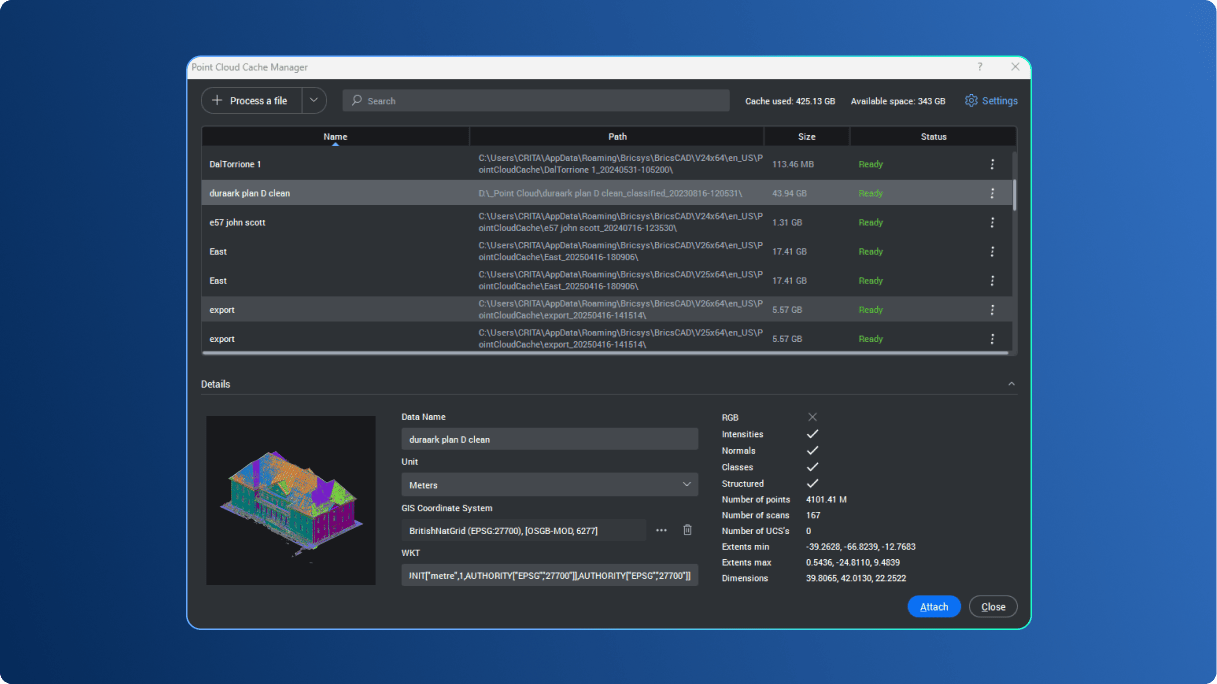Click the Close button

point(992,606)
